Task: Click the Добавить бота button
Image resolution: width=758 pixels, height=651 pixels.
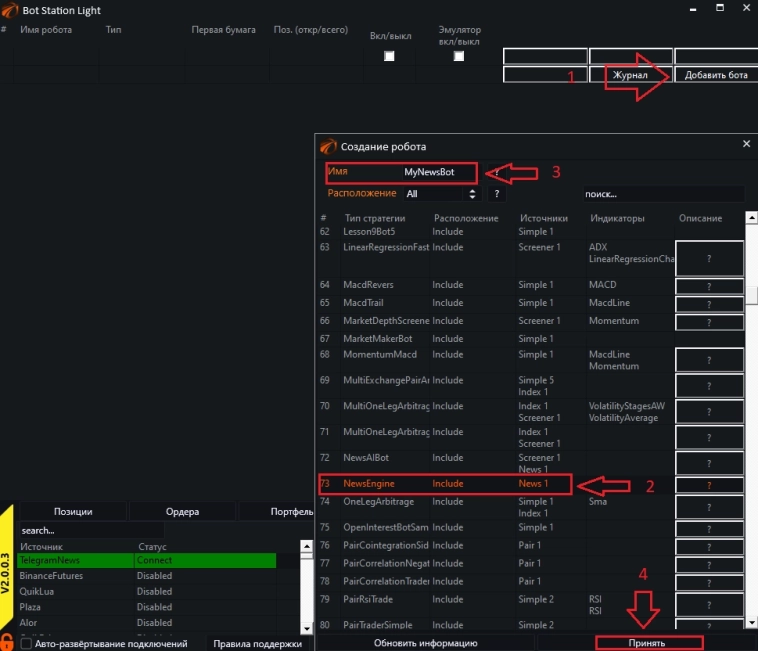Action: 715,75
